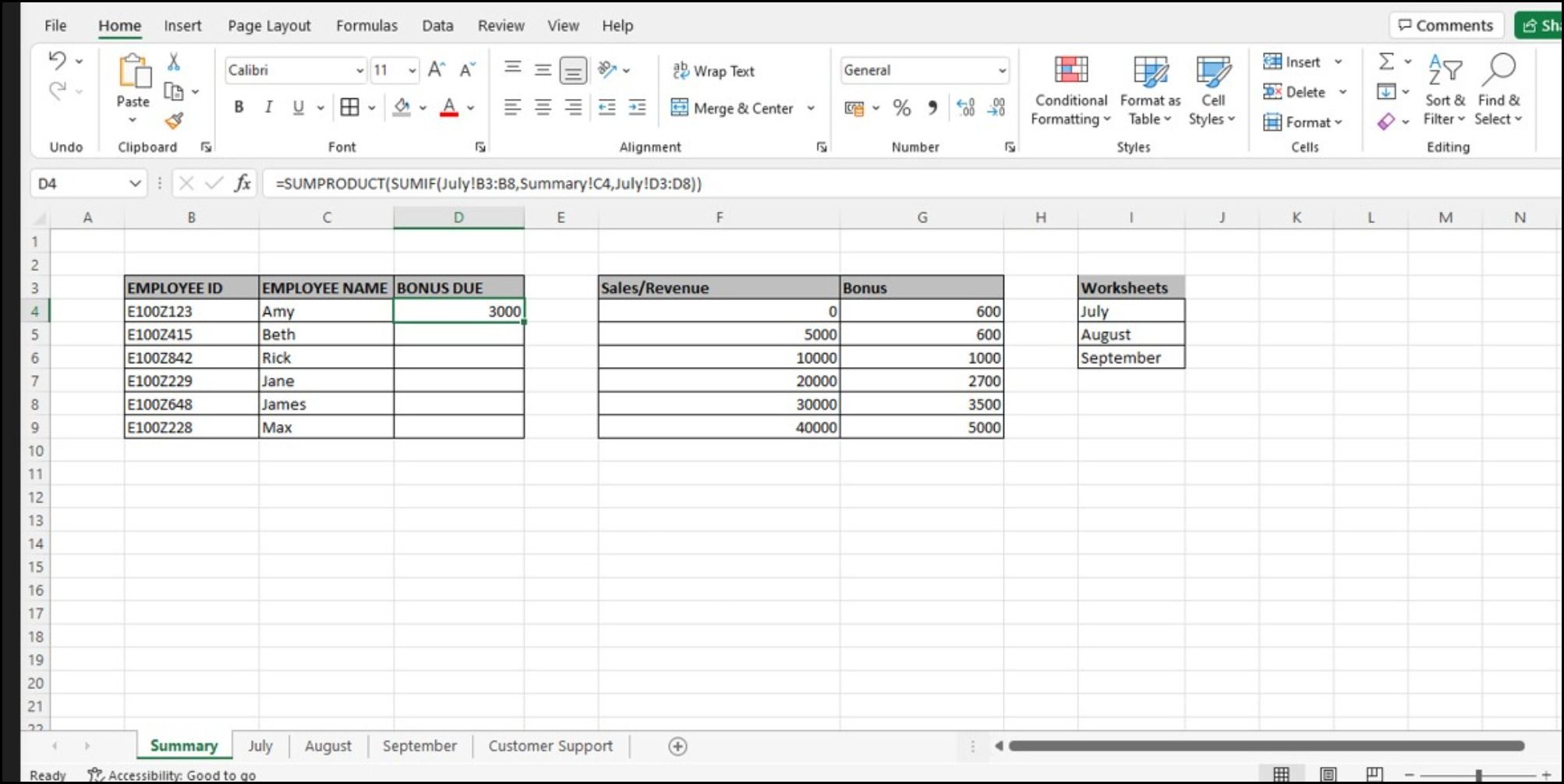Open the September worksheet tab

click(x=419, y=746)
